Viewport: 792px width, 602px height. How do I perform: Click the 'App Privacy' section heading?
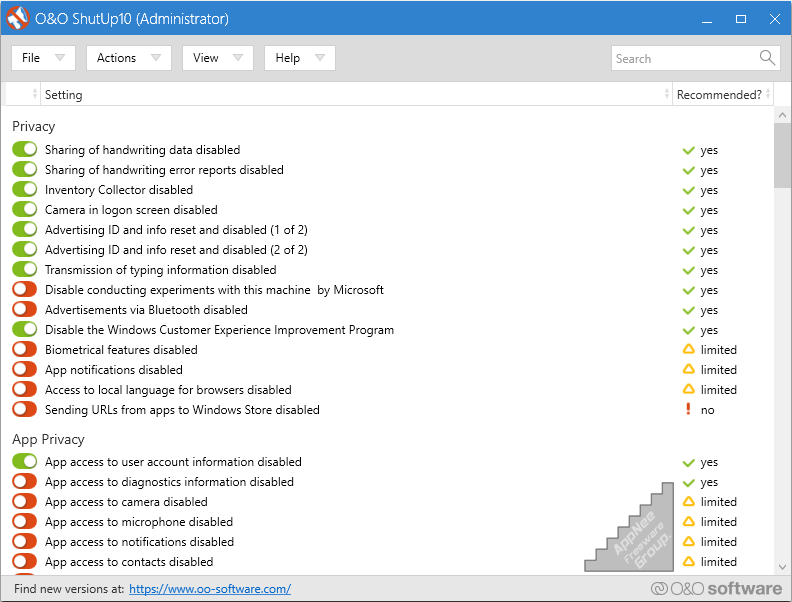point(48,439)
